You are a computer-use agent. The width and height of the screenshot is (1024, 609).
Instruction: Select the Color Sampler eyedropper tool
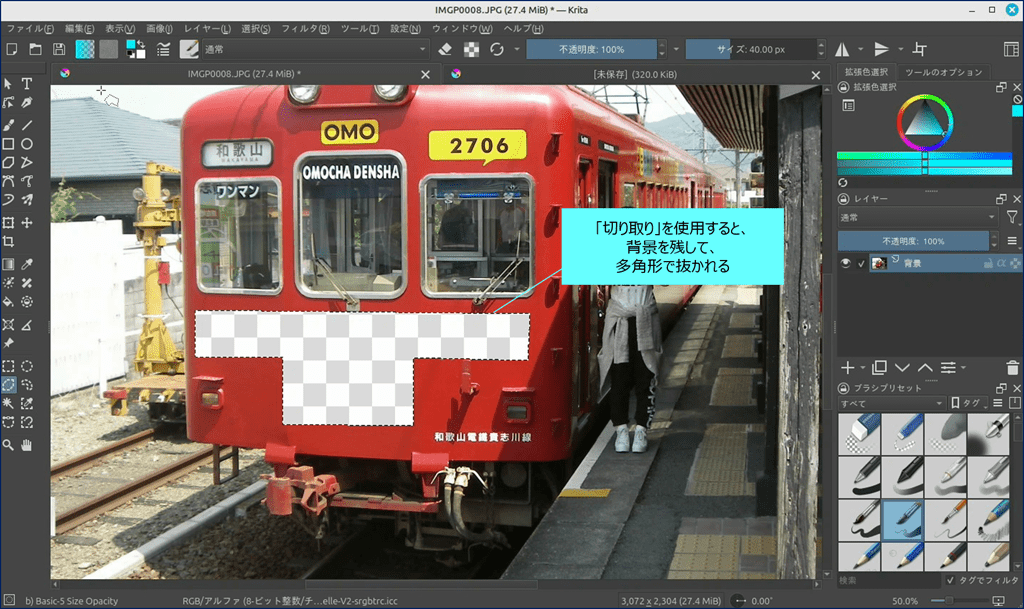point(27,264)
